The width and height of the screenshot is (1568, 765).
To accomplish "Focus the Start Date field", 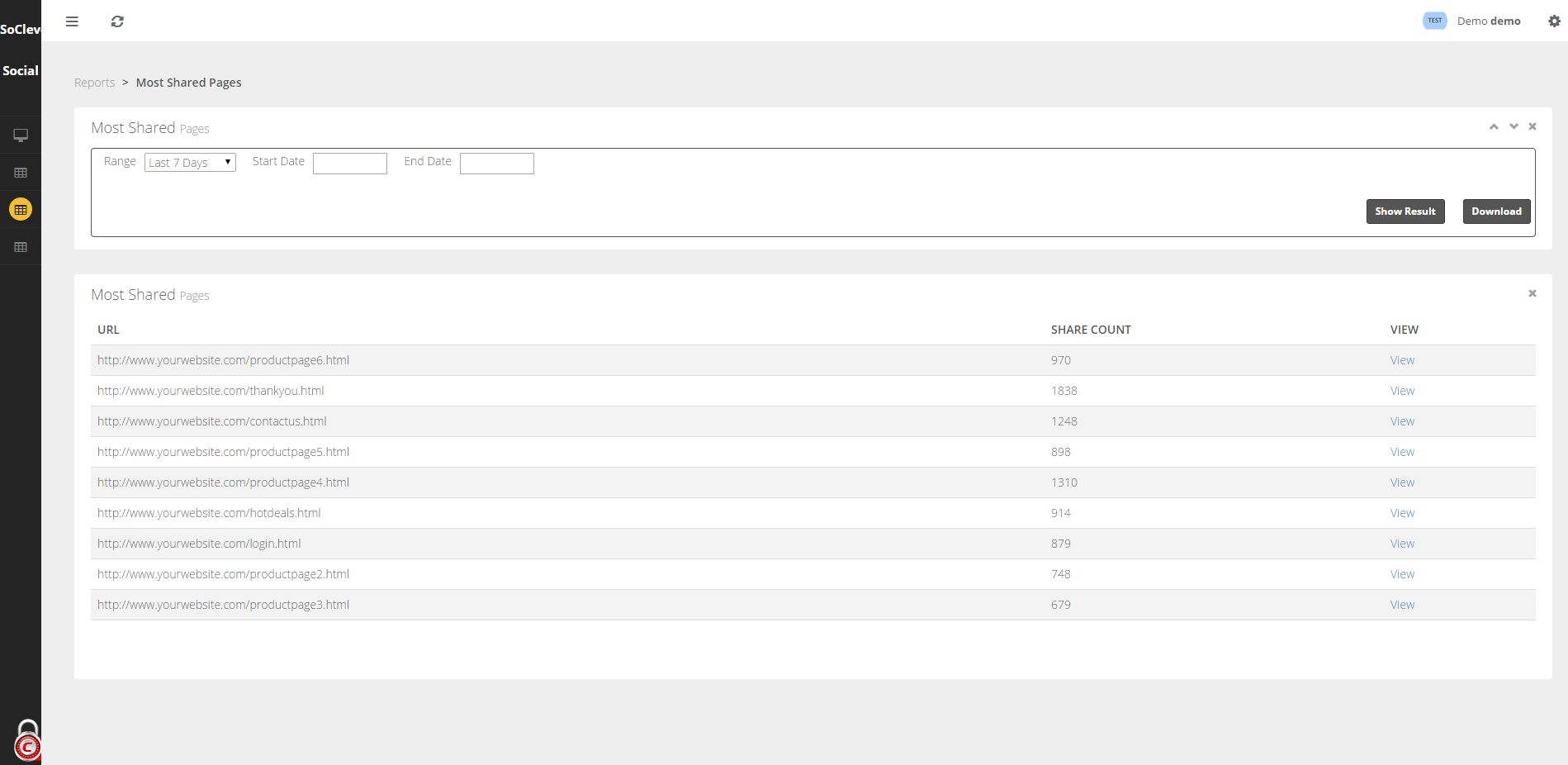I will click(x=350, y=164).
